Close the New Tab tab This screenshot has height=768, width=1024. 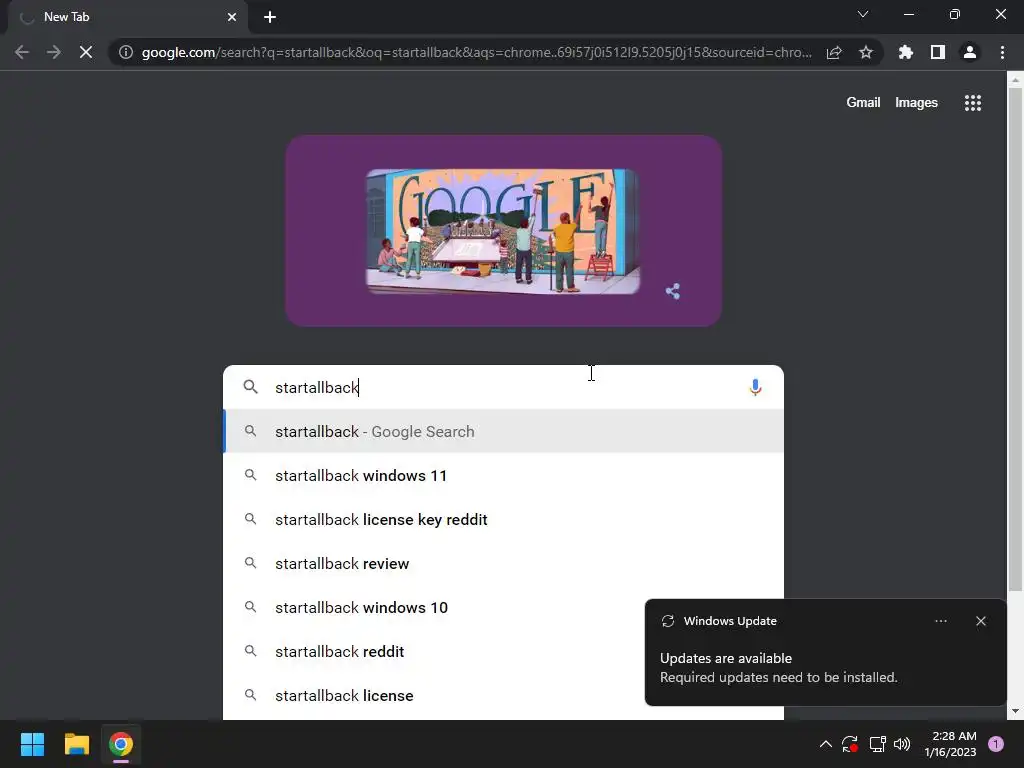[x=232, y=17]
